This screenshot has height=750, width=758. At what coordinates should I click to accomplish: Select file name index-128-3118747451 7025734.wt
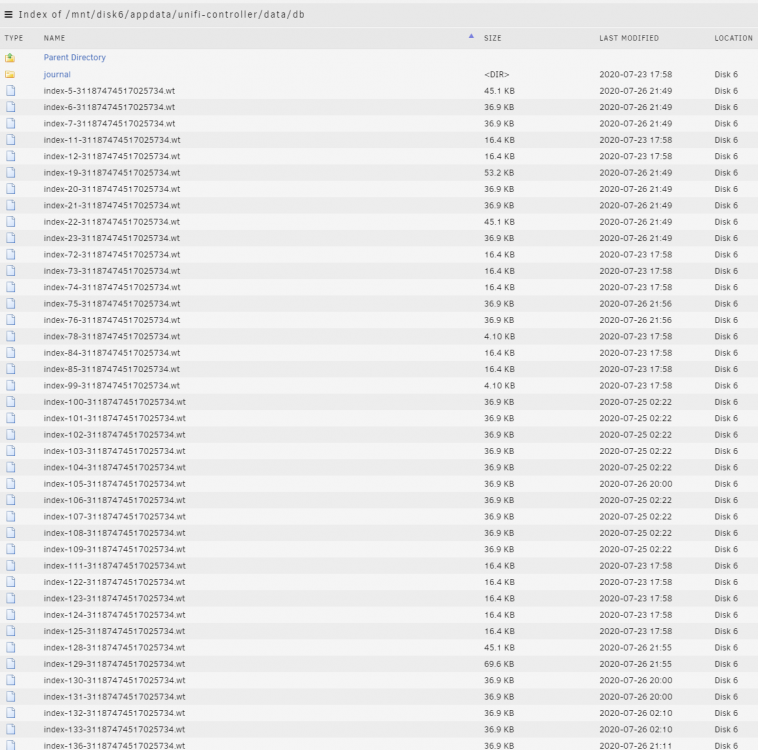coord(114,648)
